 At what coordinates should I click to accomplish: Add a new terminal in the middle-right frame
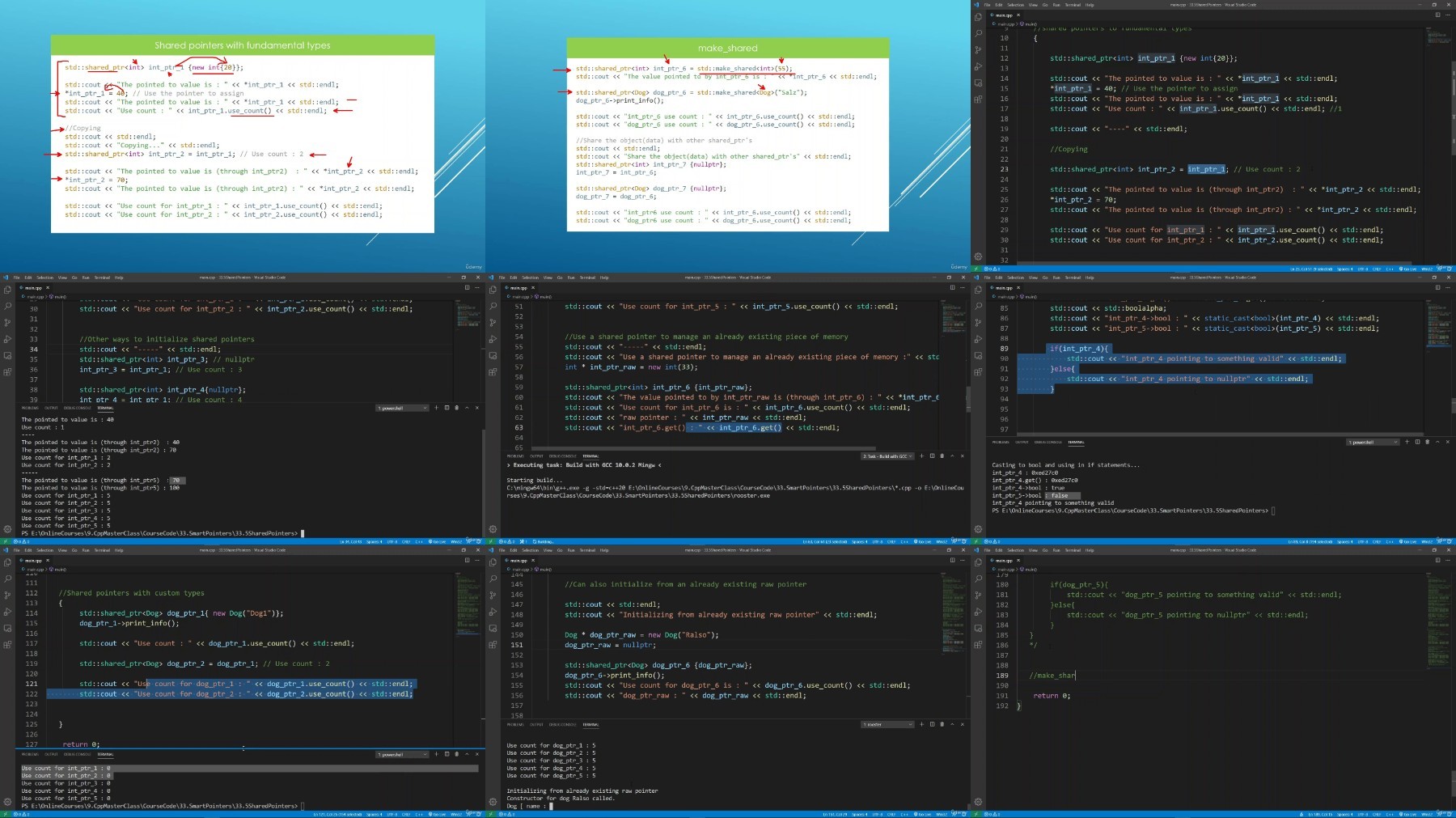[1407, 442]
